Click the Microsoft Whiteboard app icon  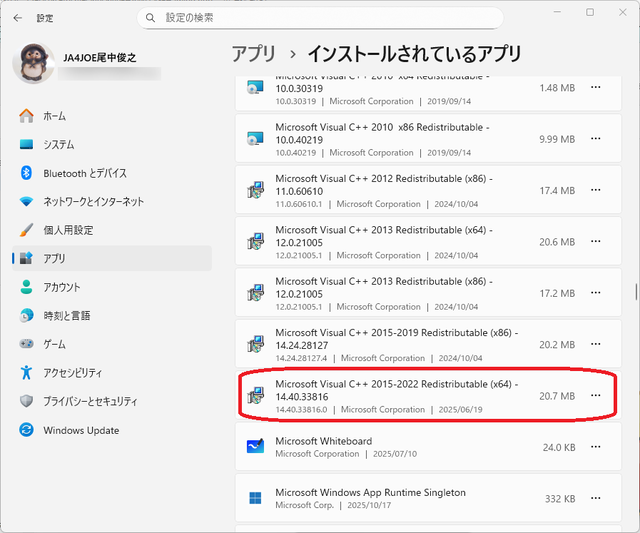click(x=256, y=446)
